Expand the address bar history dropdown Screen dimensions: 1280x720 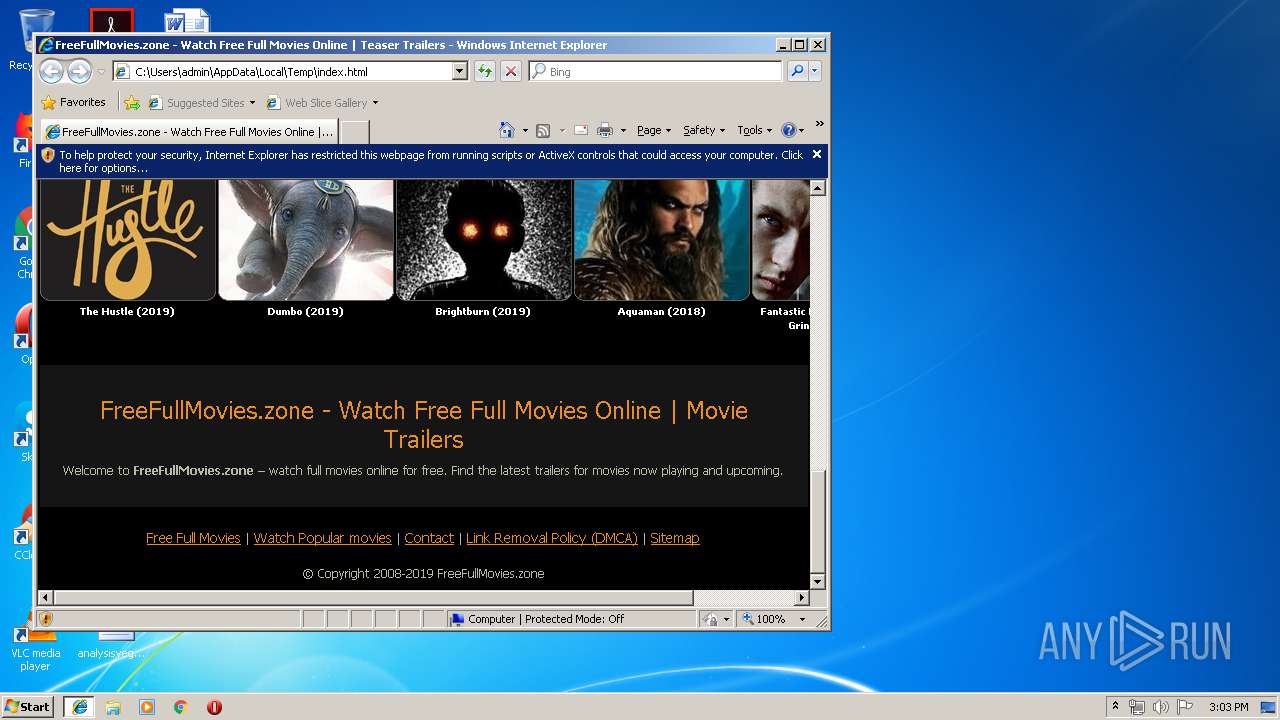(460, 72)
